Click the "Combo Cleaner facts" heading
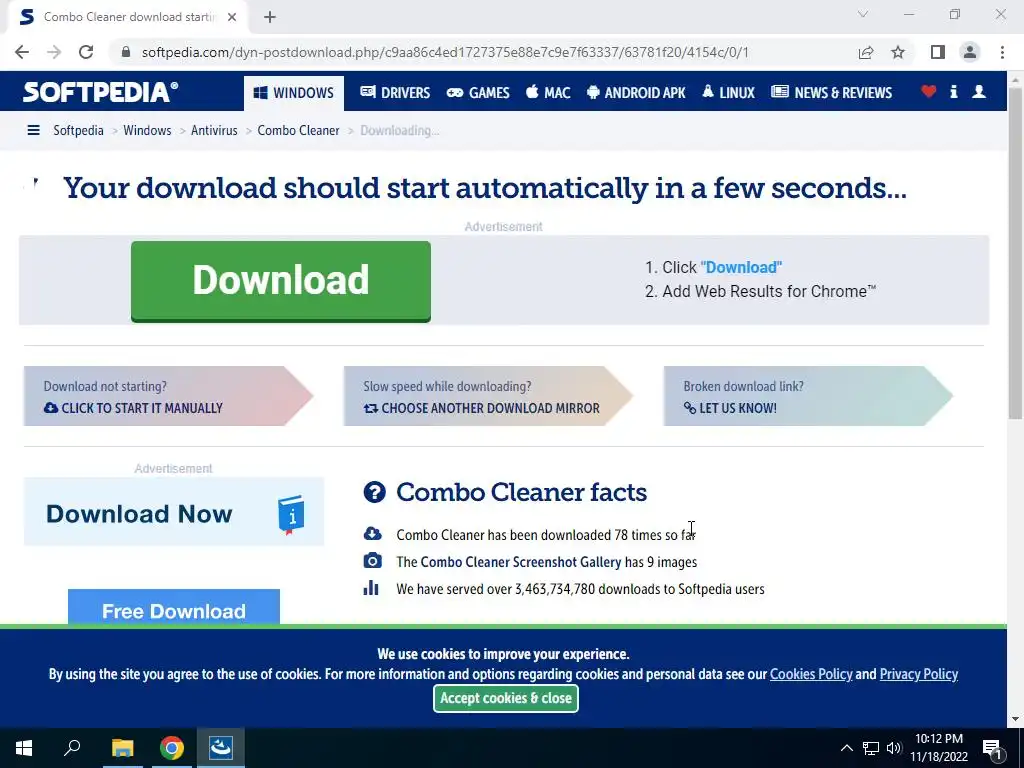Image resolution: width=1024 pixels, height=768 pixels. pyautogui.click(x=521, y=492)
